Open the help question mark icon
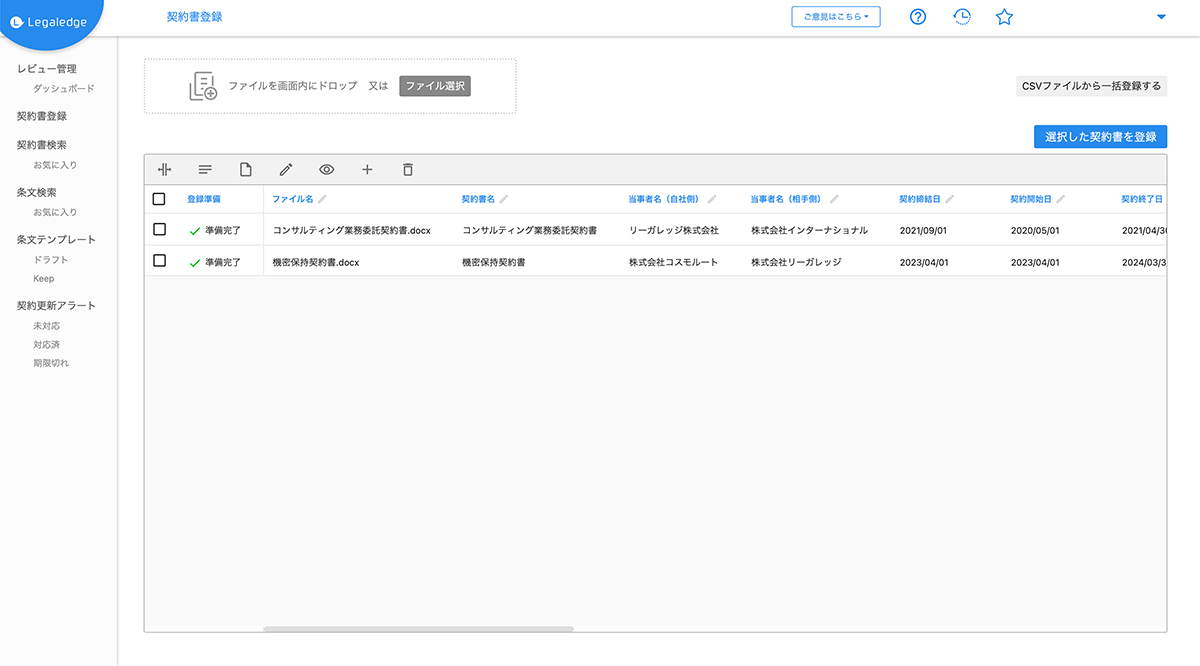This screenshot has width=1200, height=666. (x=918, y=17)
